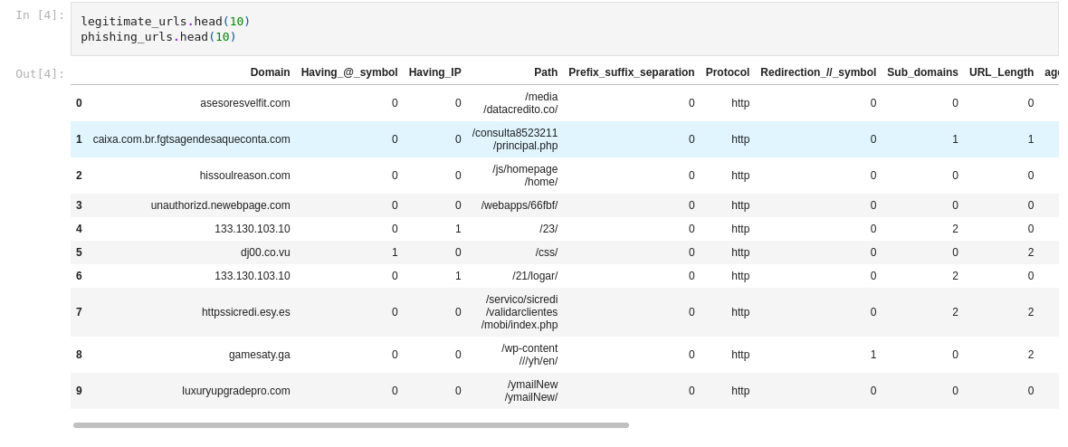Click the Having_@_symbol column header
This screenshot has height=447, width=1068.
pos(349,73)
